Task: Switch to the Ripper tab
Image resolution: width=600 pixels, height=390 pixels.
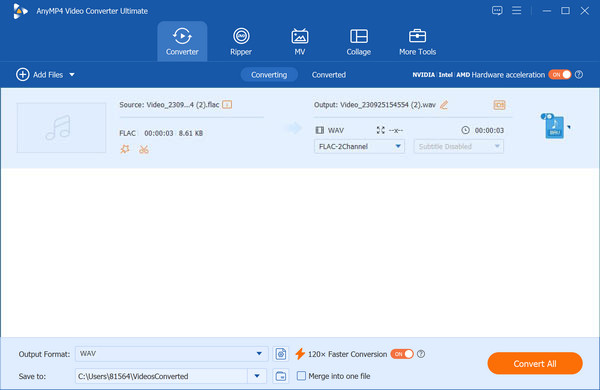Action: (241, 41)
